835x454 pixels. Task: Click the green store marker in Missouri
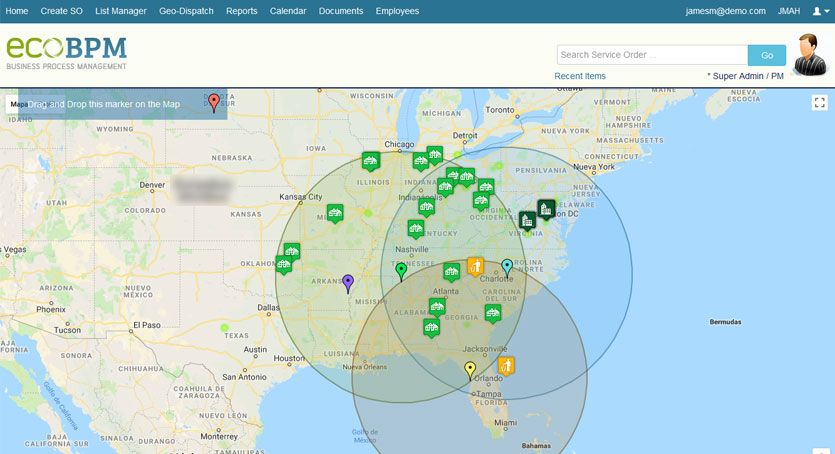point(335,214)
